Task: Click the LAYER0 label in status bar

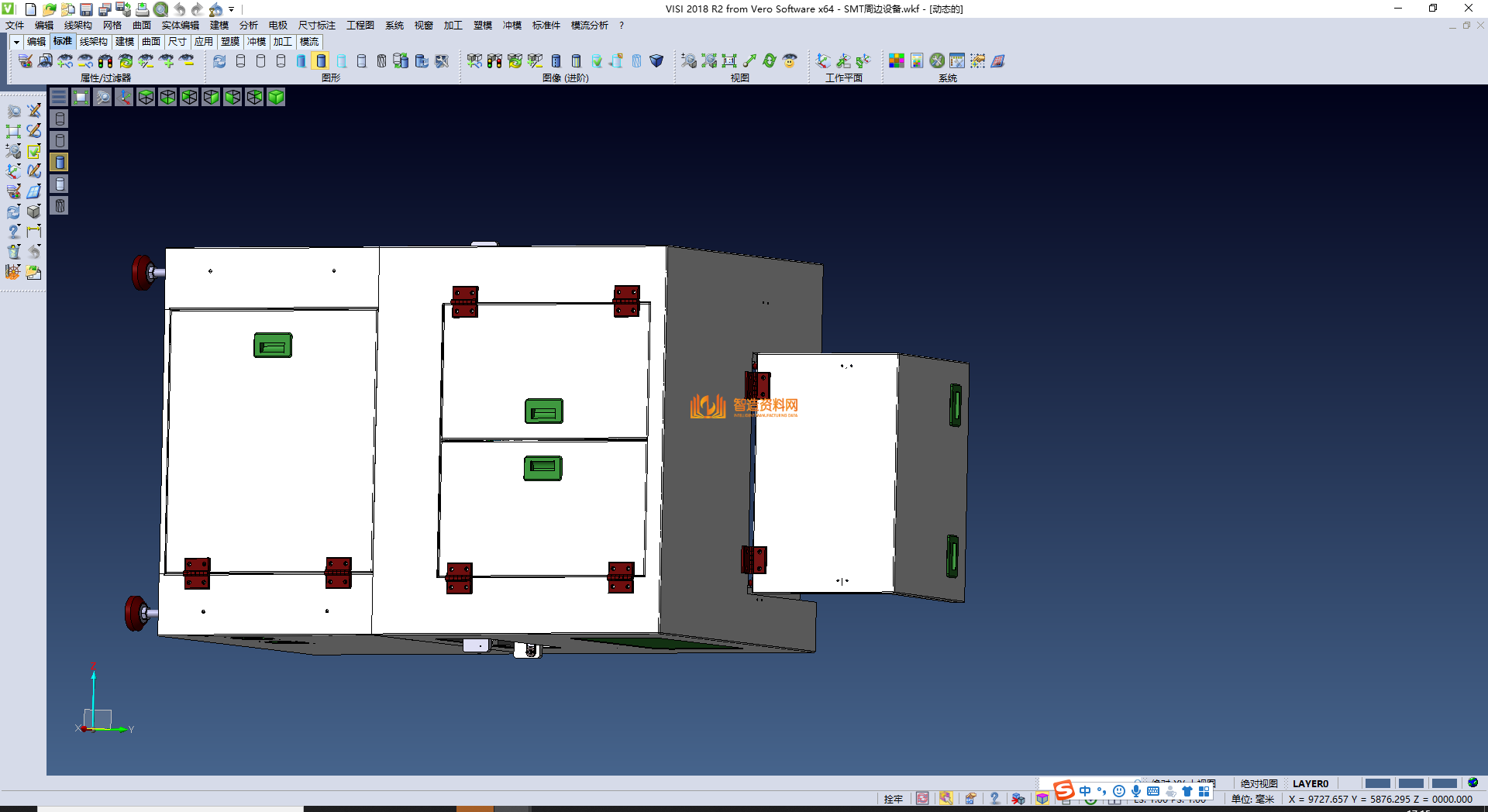Action: pos(1310,783)
